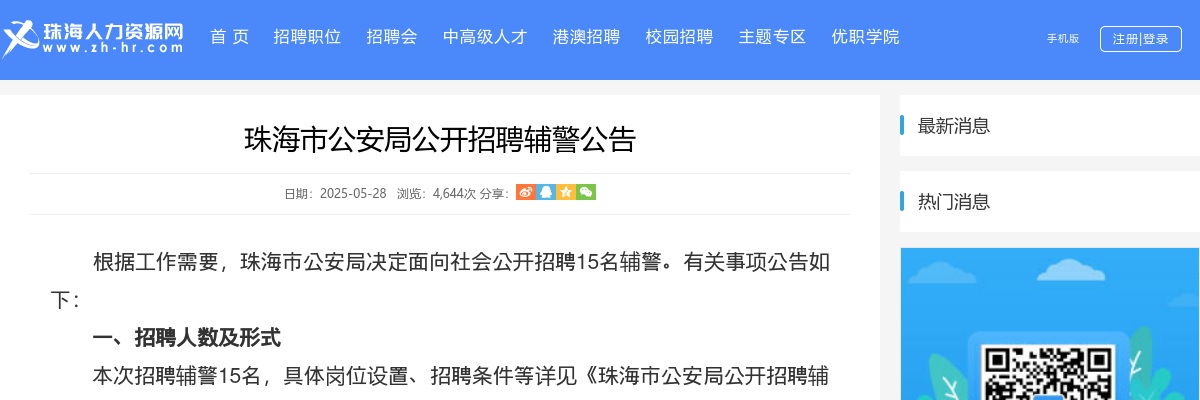Click the 热门消息 section heading

coord(954,202)
